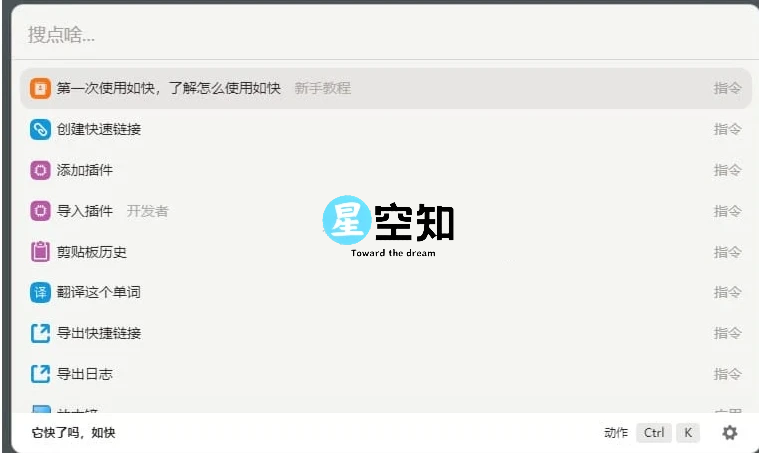Select the 开发者 label next to 导入插件
This screenshot has width=759, height=453.
[147, 211]
